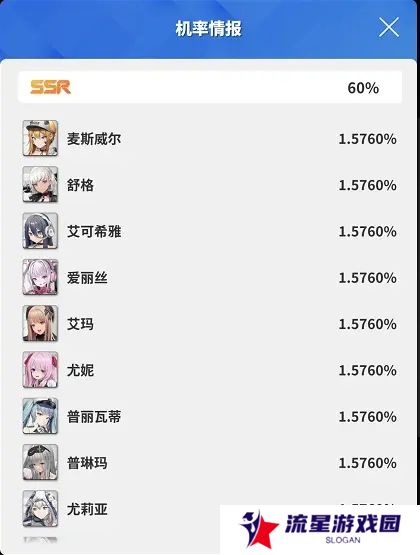This screenshot has width=420, height=555.
Task: Select the 艾可希雅 headphone girl avatar
Action: (x=40, y=231)
